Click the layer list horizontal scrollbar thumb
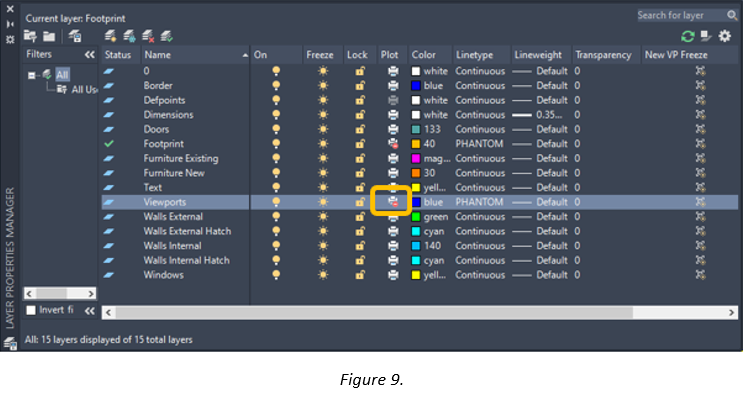Image resolution: width=743 pixels, height=395 pixels. click(374, 313)
